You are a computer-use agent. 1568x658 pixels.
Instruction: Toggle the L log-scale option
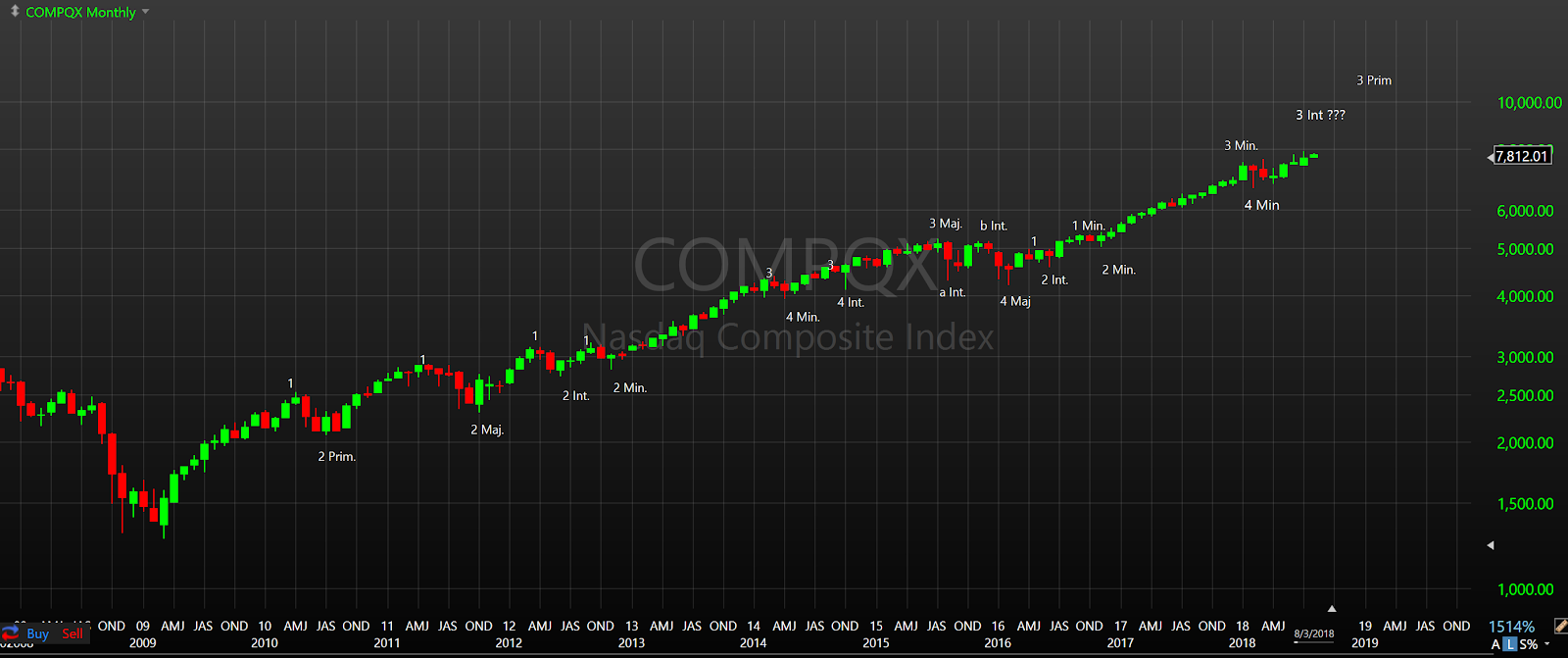point(1510,644)
